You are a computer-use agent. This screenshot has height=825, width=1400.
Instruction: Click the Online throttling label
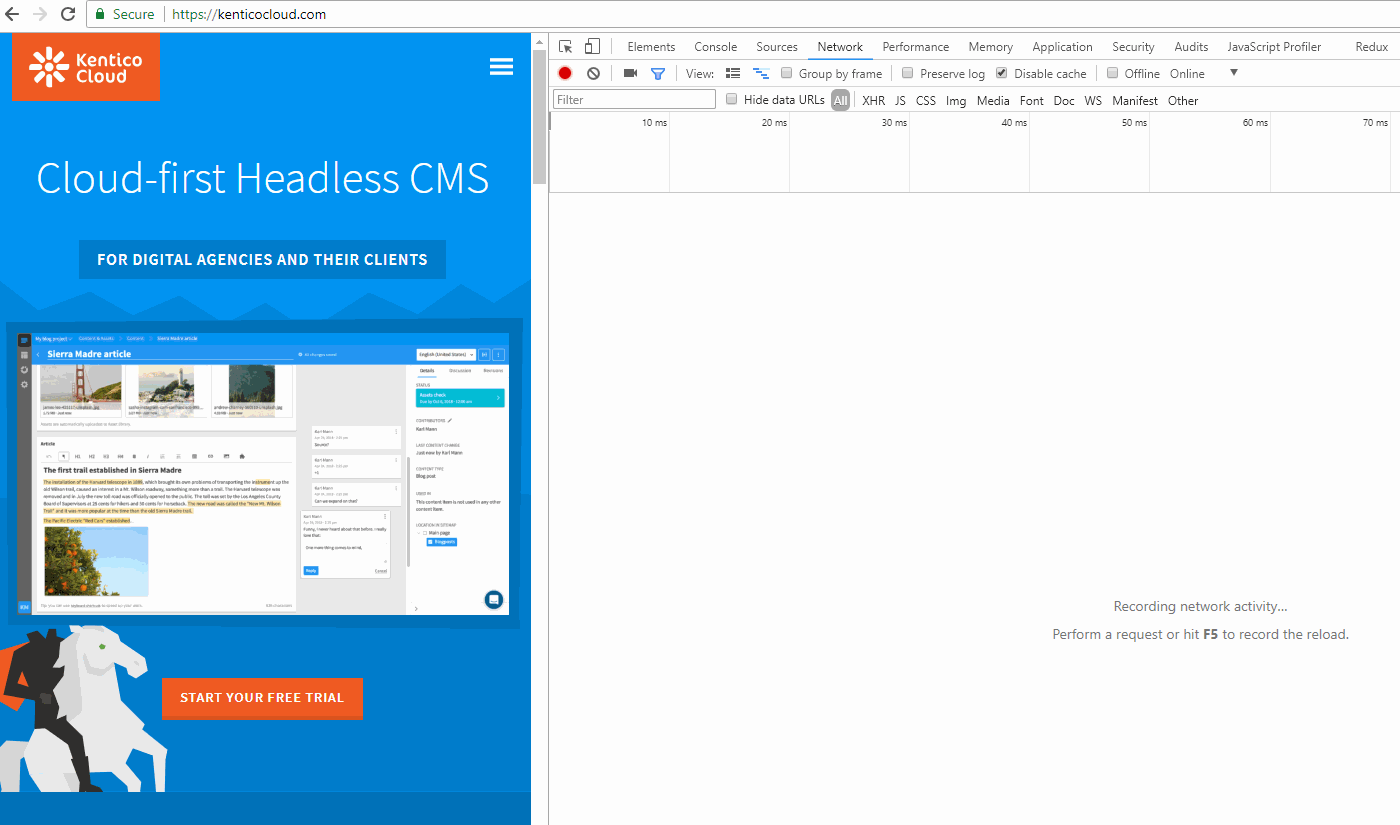tap(1187, 73)
